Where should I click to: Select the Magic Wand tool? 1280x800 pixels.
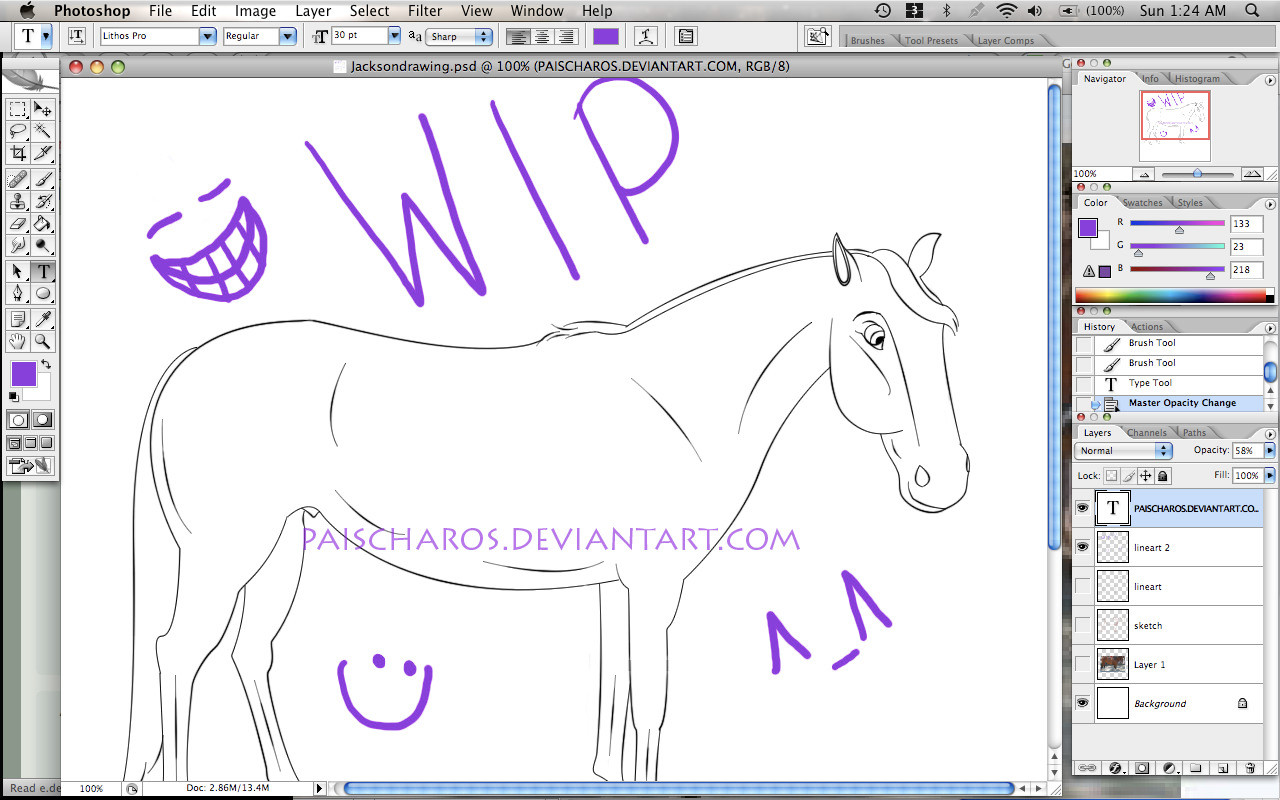point(43,132)
